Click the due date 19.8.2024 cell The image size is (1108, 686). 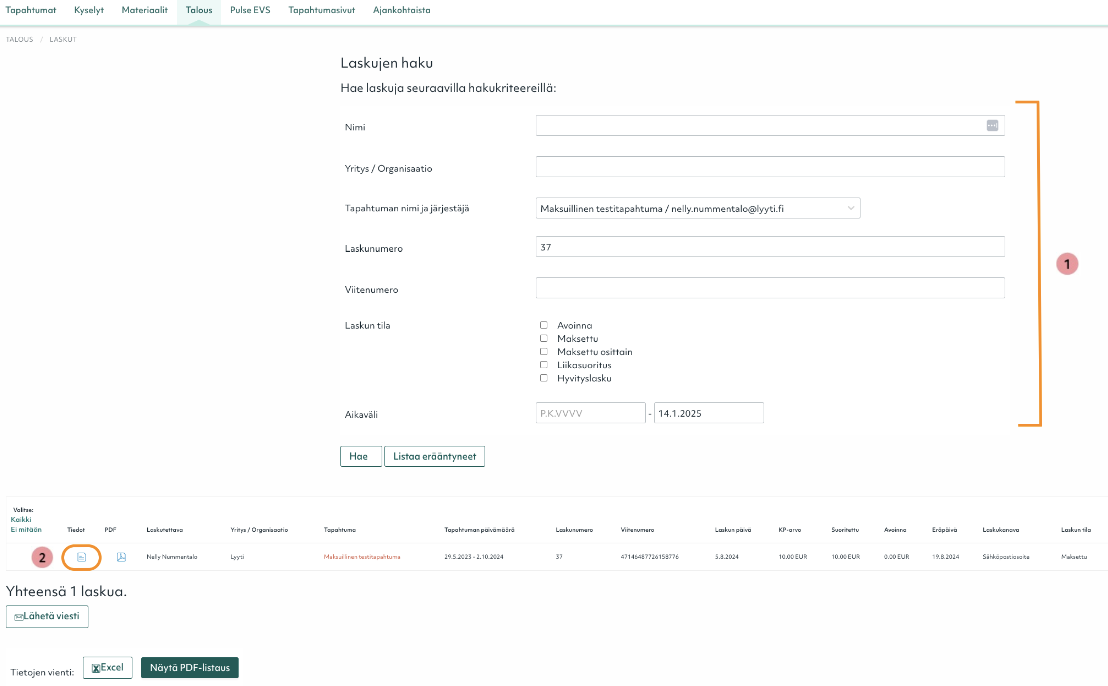[x=945, y=557]
